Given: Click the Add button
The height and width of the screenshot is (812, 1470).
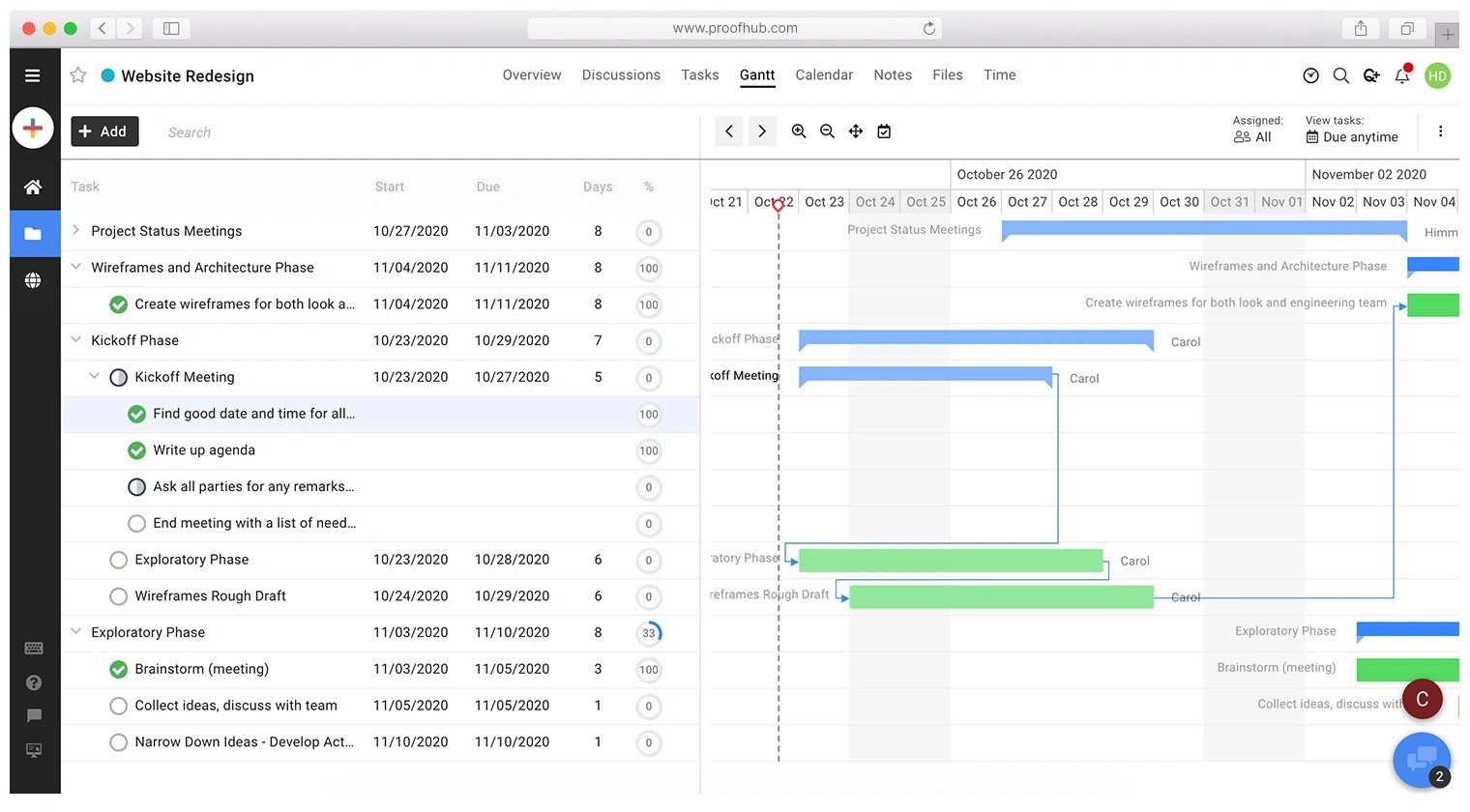Looking at the screenshot, I should tap(104, 131).
